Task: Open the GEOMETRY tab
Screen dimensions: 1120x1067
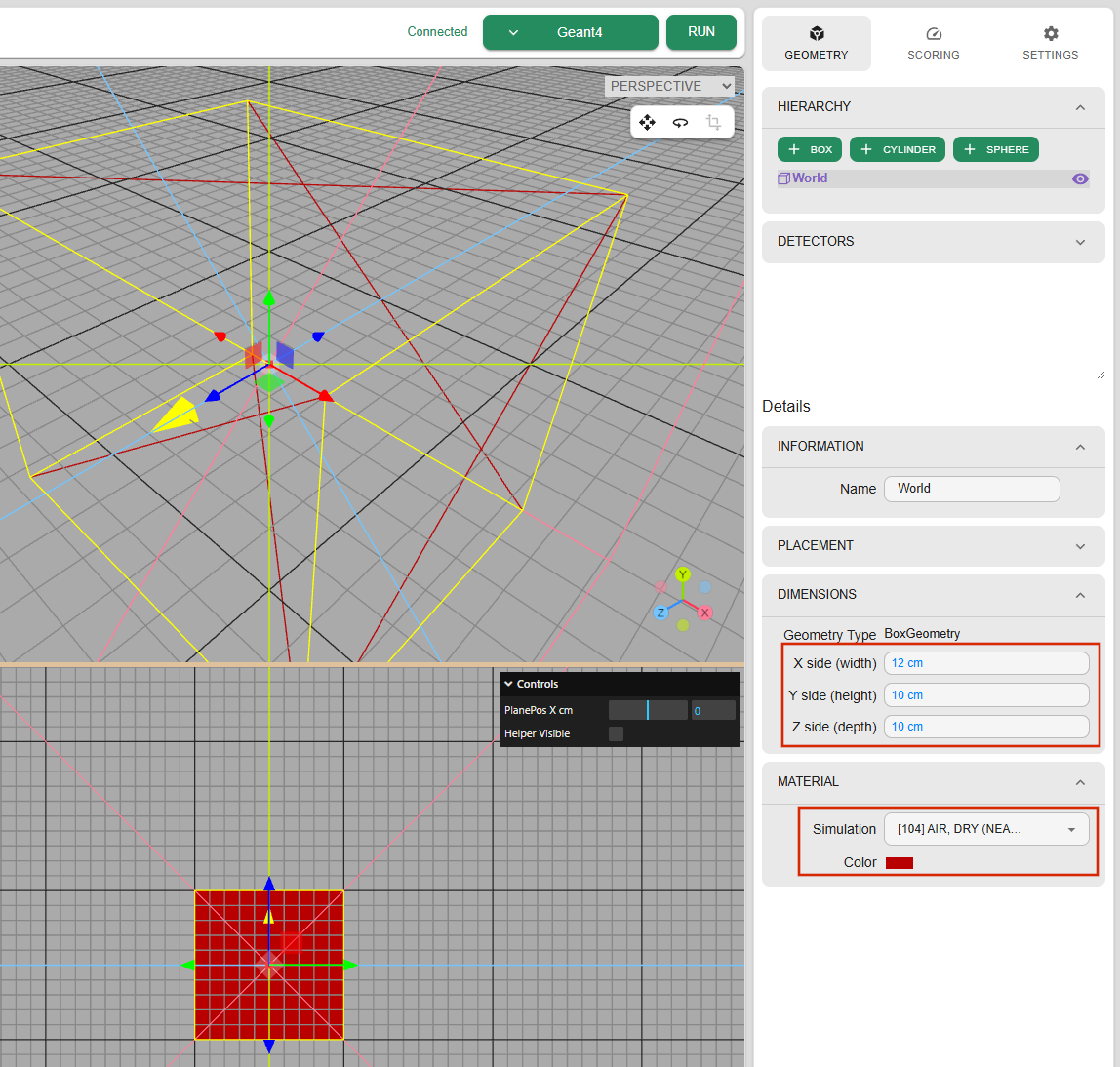Action: pos(817,43)
